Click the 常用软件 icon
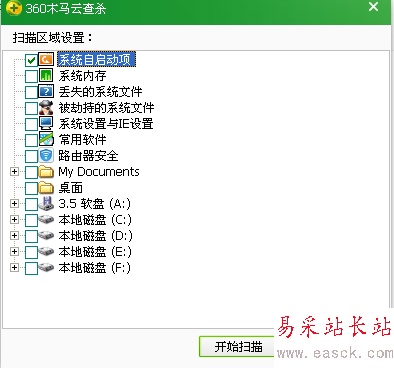This screenshot has height=368, width=394. (x=46, y=139)
